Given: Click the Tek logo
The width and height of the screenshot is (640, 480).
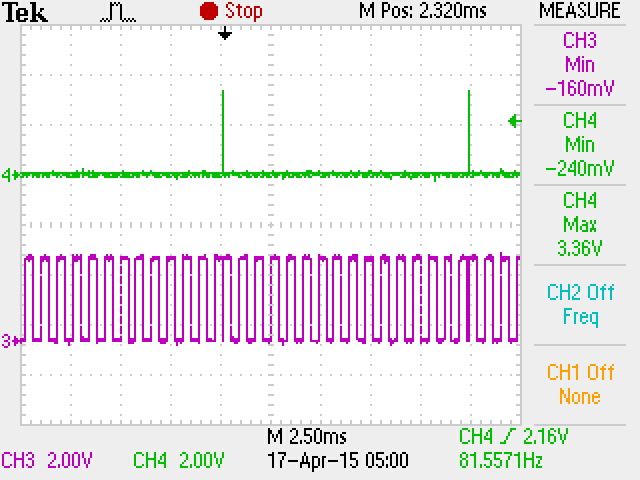Looking at the screenshot, I should point(25,12).
